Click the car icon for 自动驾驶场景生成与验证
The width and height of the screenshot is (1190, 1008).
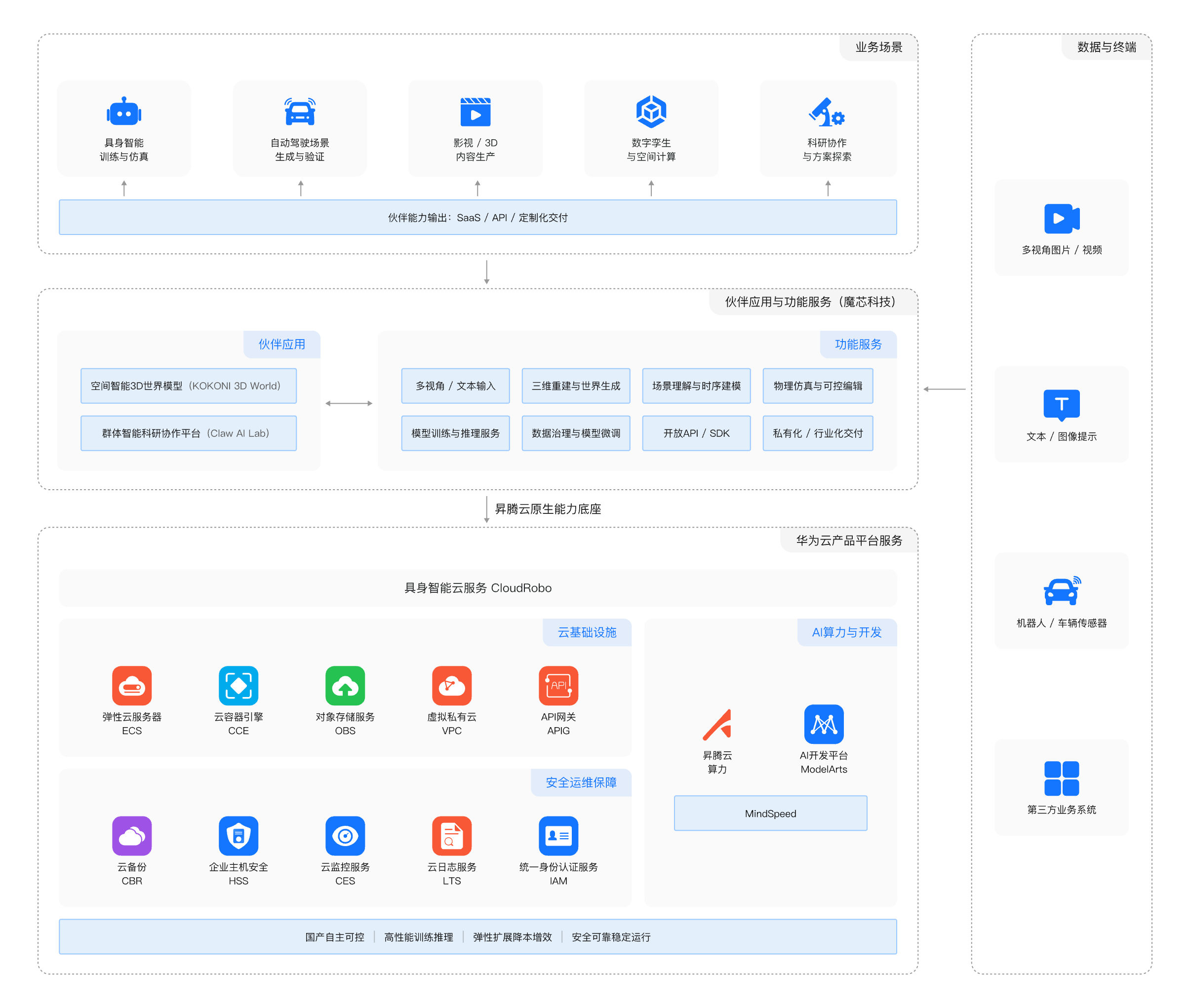coord(300,112)
